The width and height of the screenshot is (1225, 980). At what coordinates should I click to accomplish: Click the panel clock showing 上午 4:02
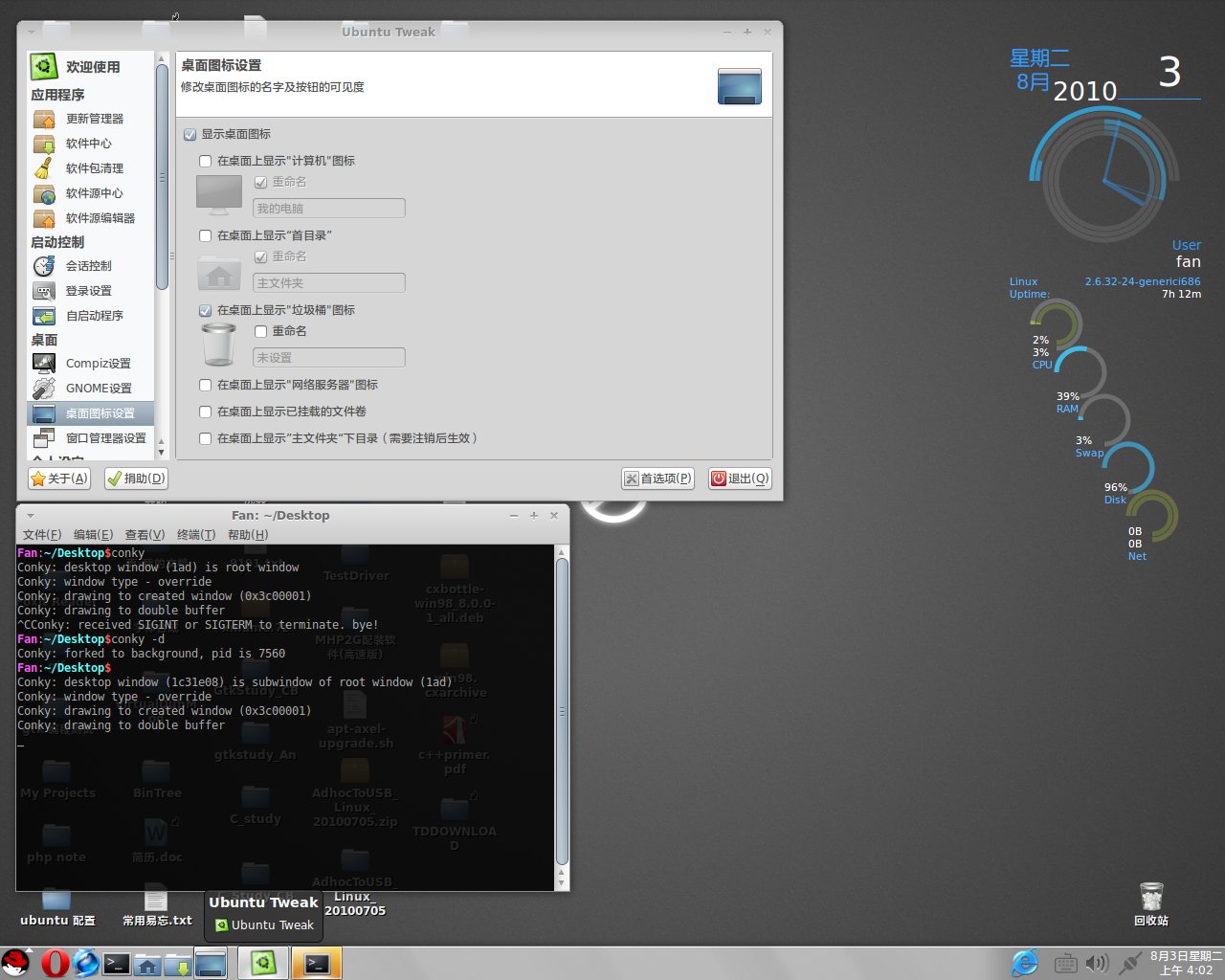(x=1186, y=963)
